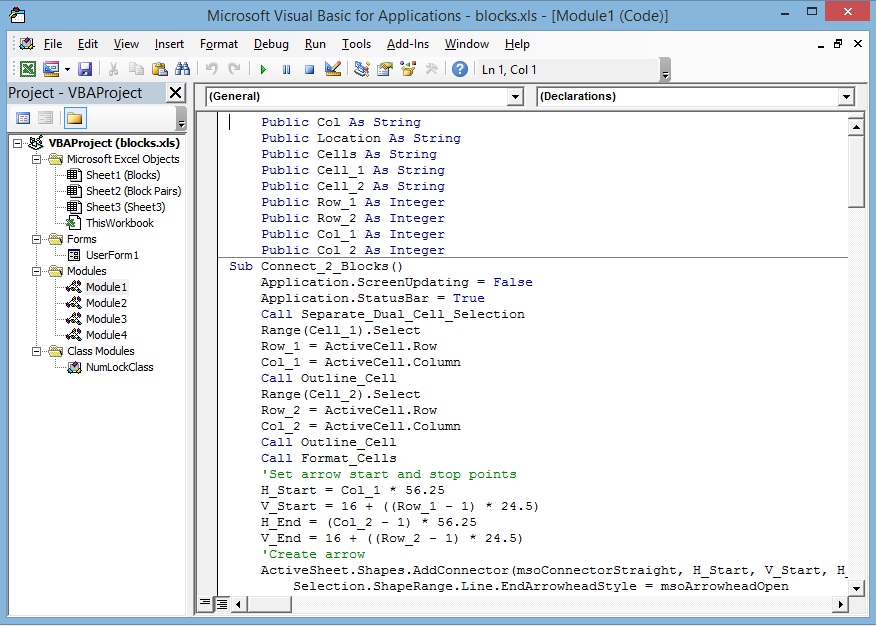The image size is (876, 626).
Task: Click the Undo arrow icon
Action: pyautogui.click(x=212, y=69)
